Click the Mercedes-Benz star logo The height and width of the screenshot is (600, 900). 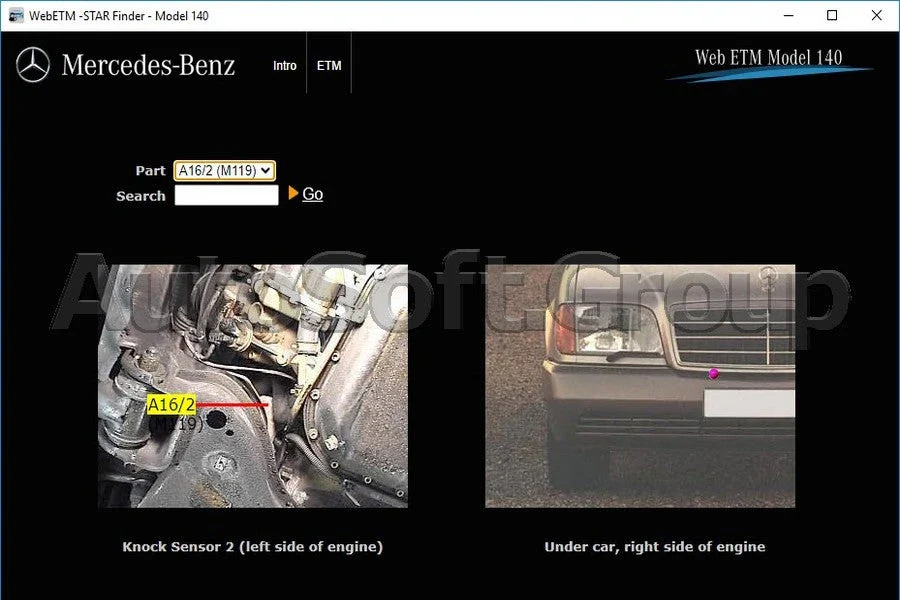[x=33, y=66]
